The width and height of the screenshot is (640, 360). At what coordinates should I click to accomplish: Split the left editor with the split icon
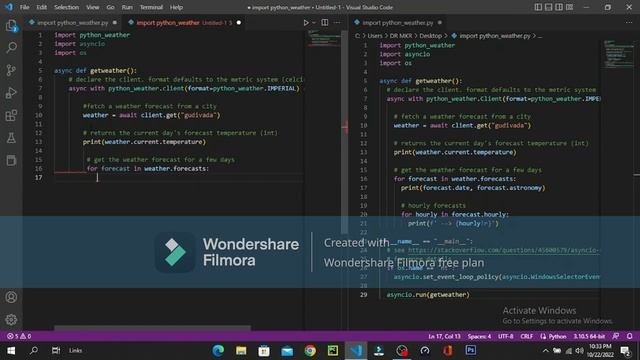[324, 23]
